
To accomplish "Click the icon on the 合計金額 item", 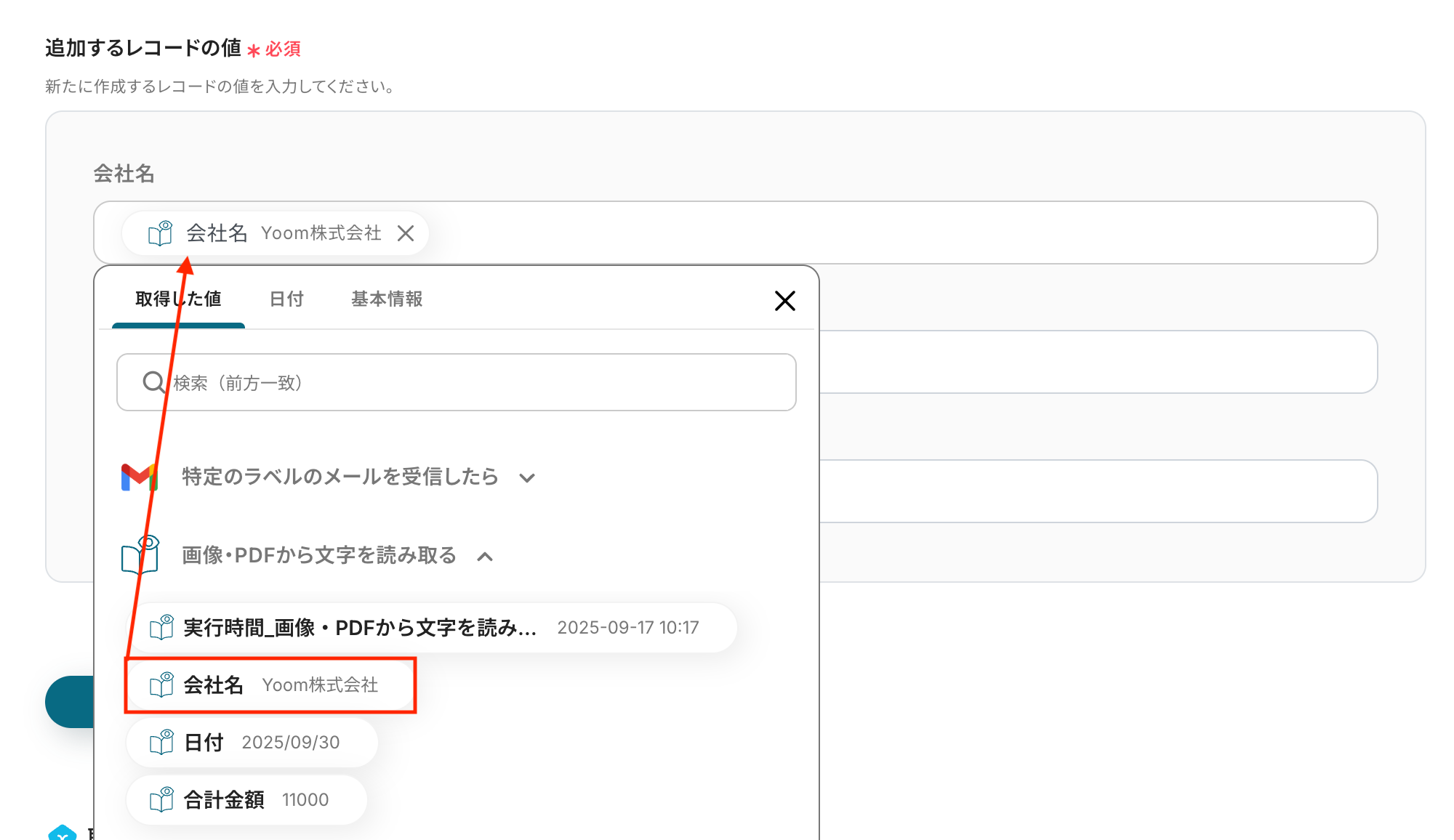I will coord(161,799).
